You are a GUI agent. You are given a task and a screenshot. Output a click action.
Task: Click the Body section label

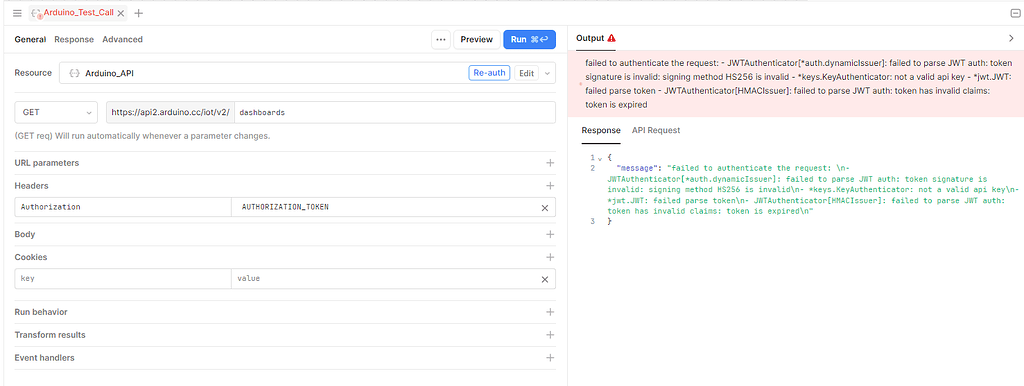point(25,234)
